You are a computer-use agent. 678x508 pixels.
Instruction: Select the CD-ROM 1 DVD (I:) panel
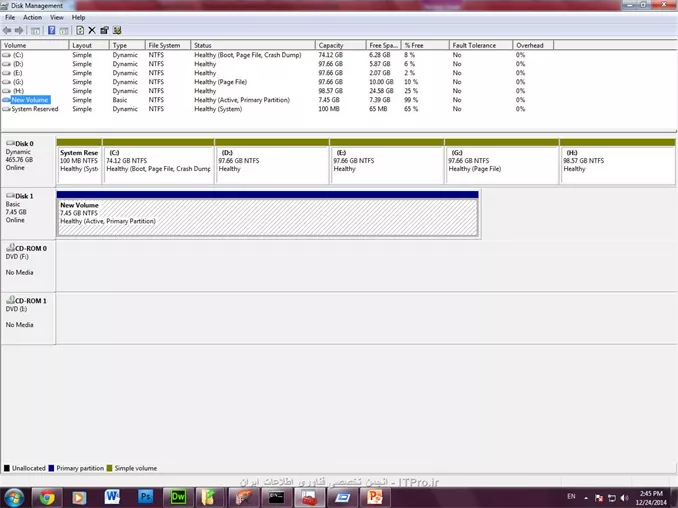click(x=28, y=319)
